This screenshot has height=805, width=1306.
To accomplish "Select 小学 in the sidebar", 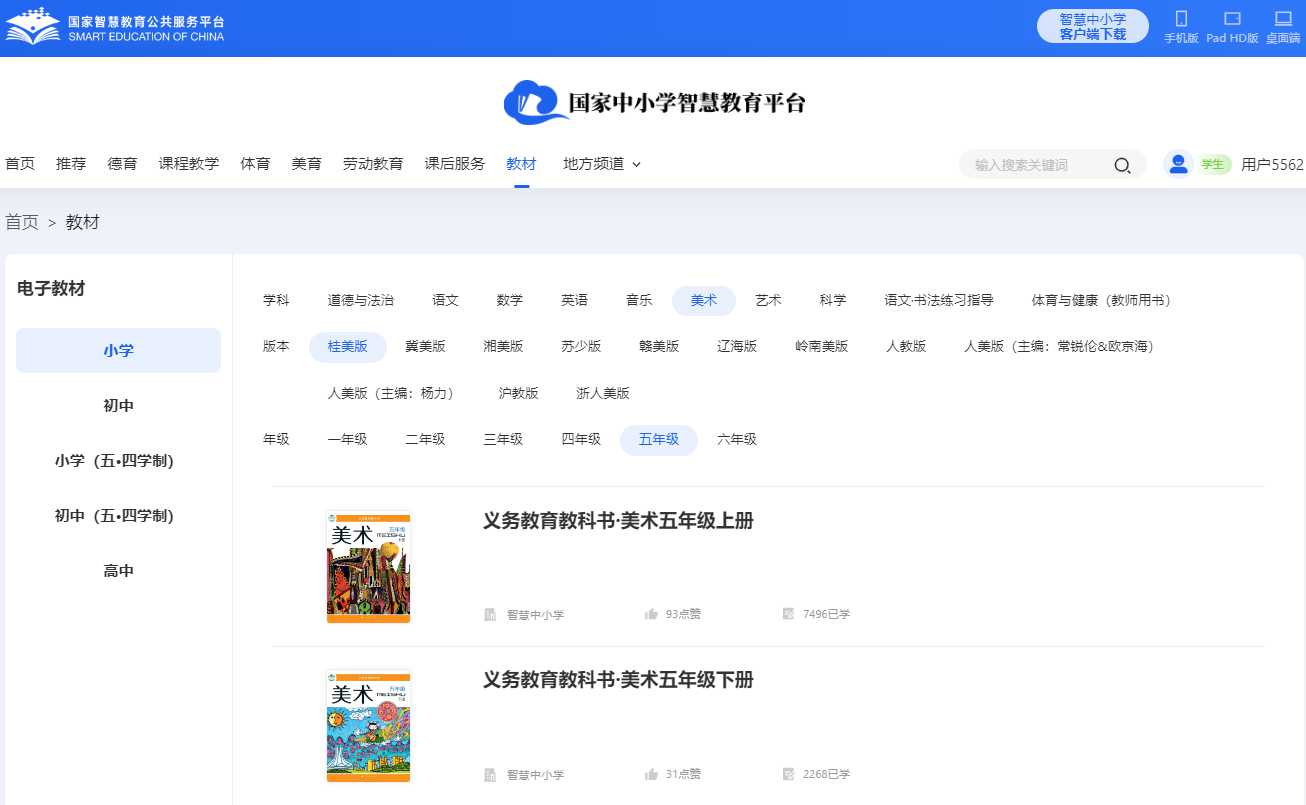I will [118, 350].
